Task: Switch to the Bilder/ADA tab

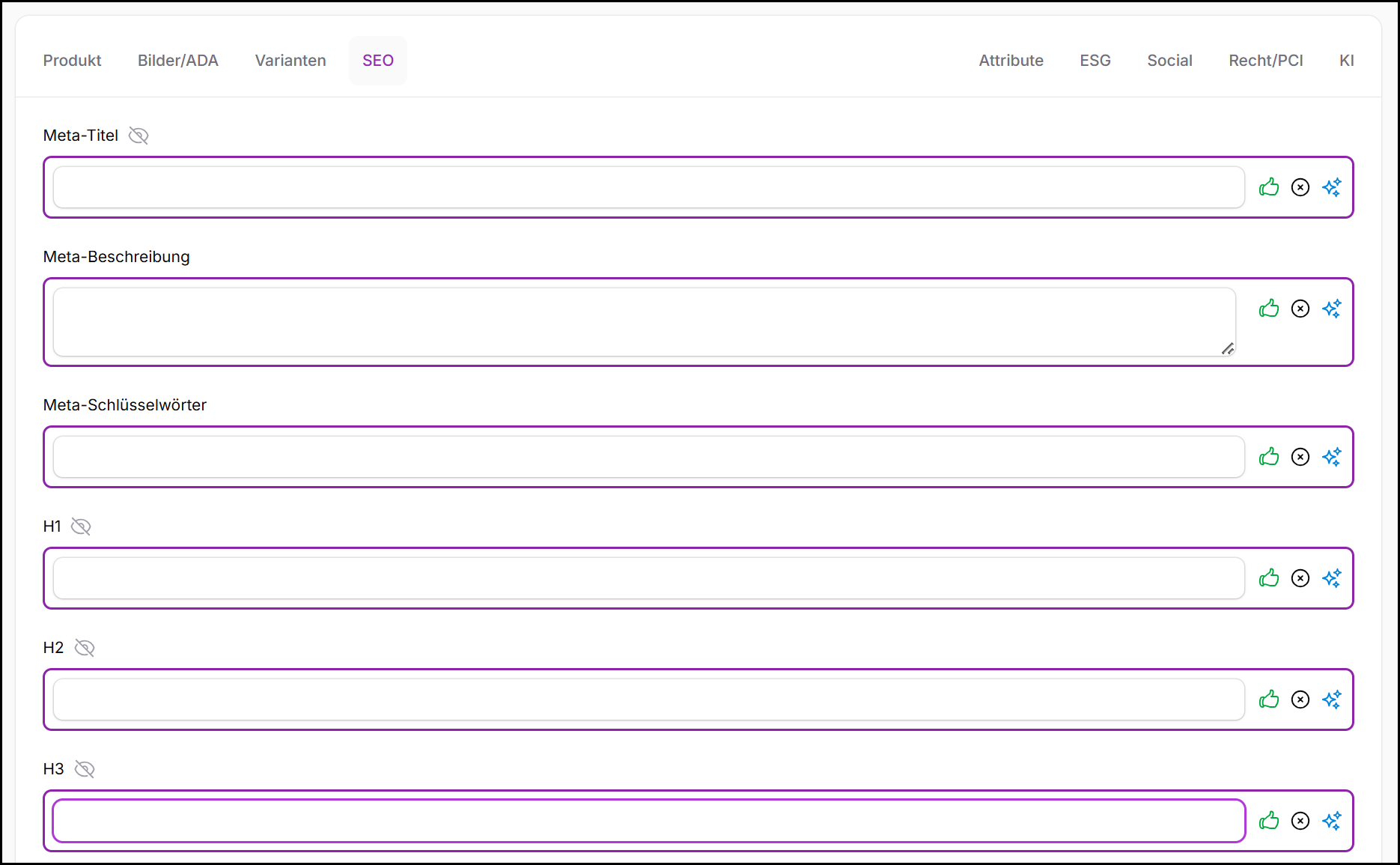Action: tap(178, 61)
